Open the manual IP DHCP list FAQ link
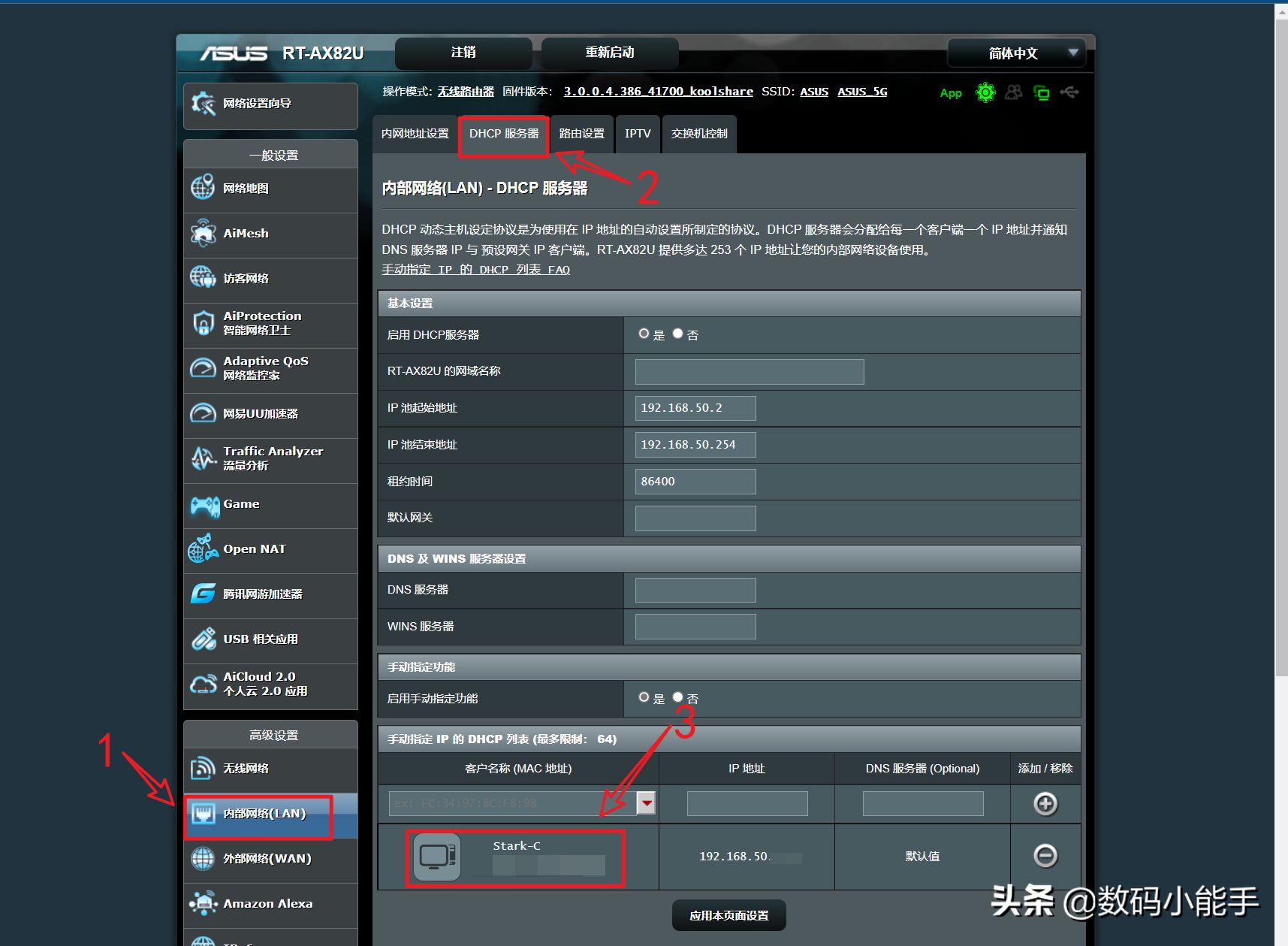Image resolution: width=1288 pixels, height=946 pixels. click(475, 270)
